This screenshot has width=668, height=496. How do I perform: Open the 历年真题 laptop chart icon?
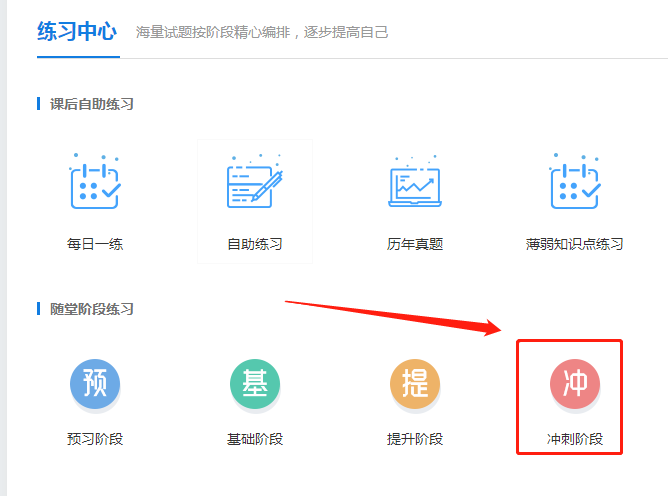coord(415,182)
